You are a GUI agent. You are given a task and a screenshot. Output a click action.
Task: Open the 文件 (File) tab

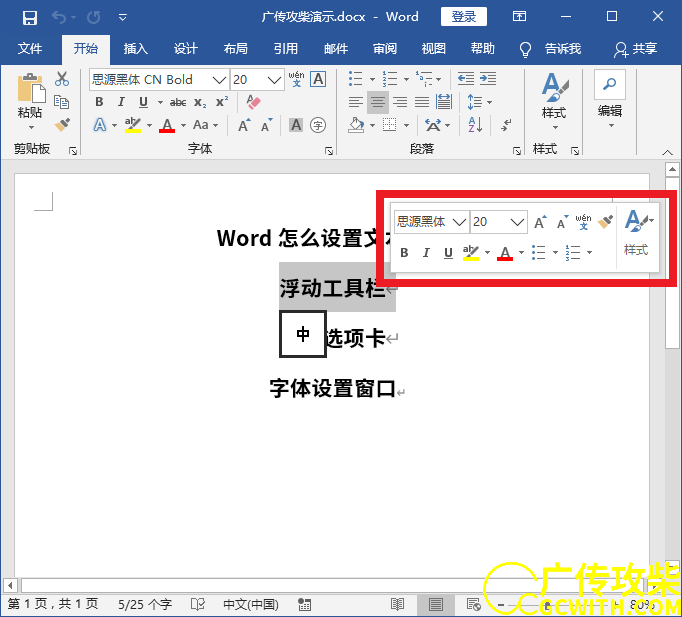pos(30,49)
